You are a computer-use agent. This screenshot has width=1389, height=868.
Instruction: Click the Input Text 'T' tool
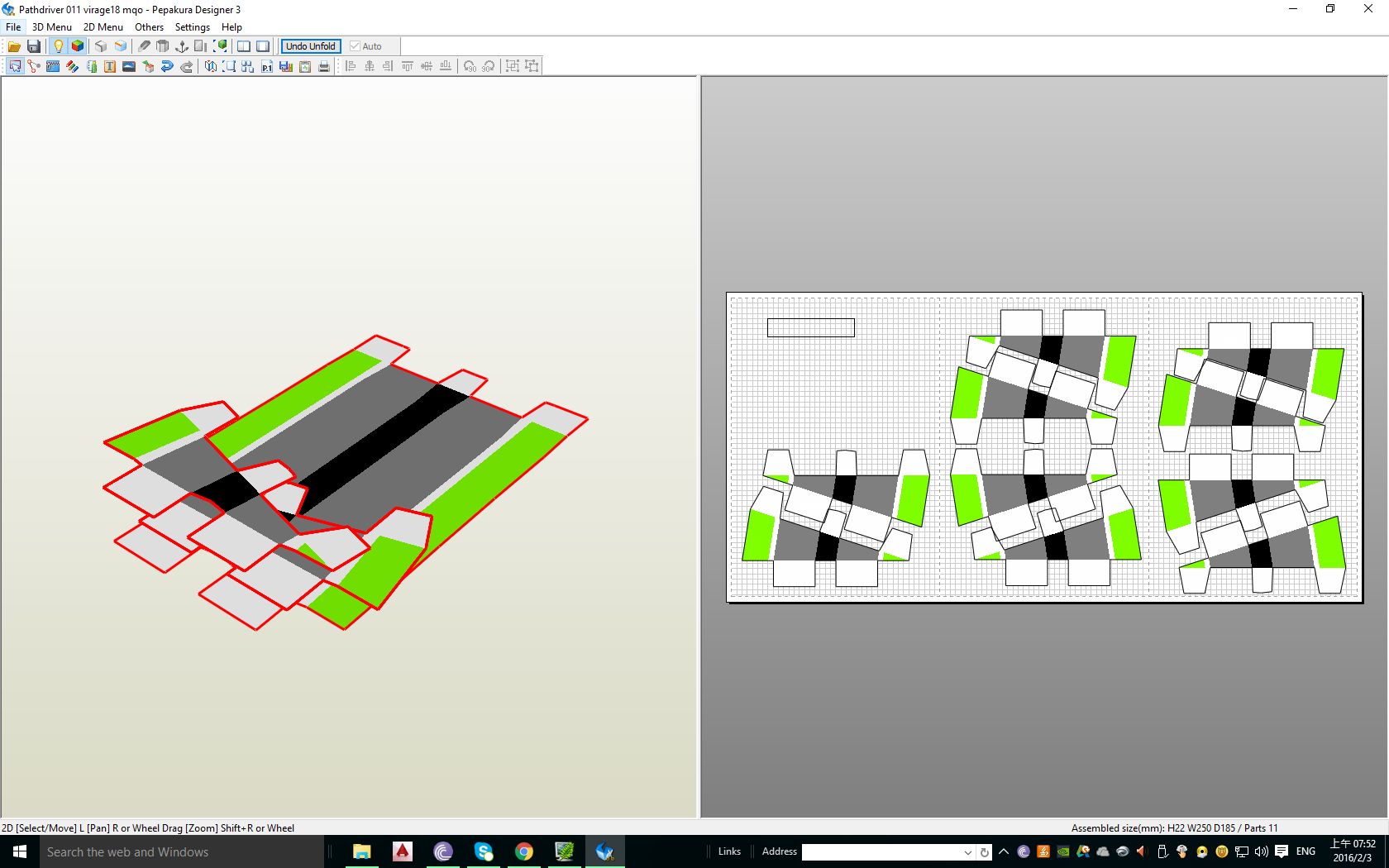click(x=109, y=66)
